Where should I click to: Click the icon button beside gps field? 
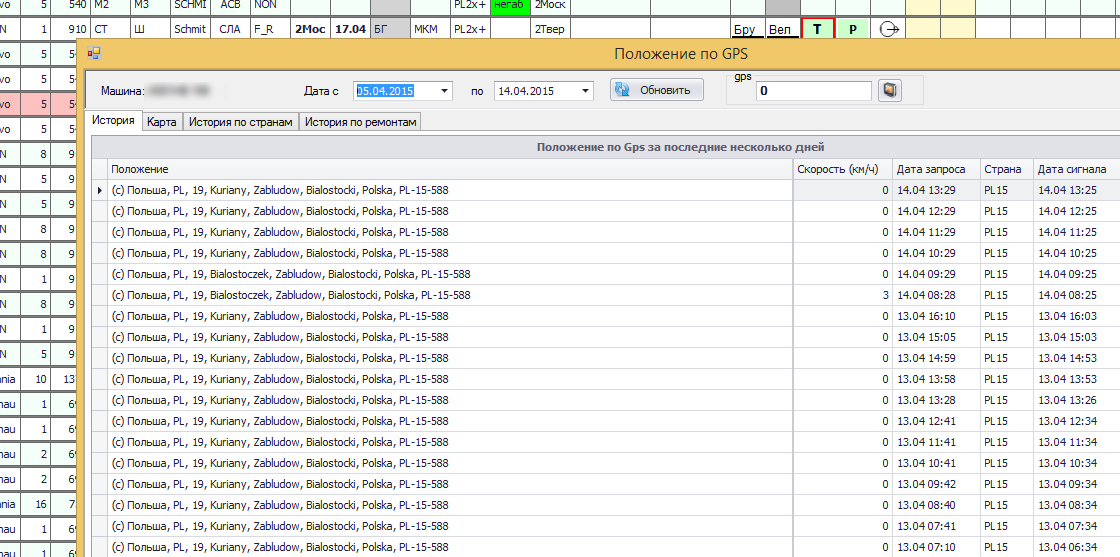point(889,91)
